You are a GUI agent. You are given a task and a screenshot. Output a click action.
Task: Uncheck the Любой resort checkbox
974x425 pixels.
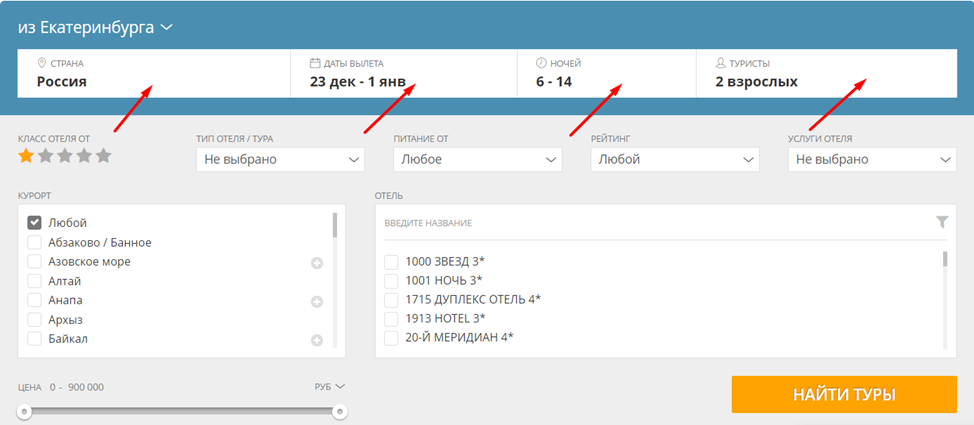[35, 223]
